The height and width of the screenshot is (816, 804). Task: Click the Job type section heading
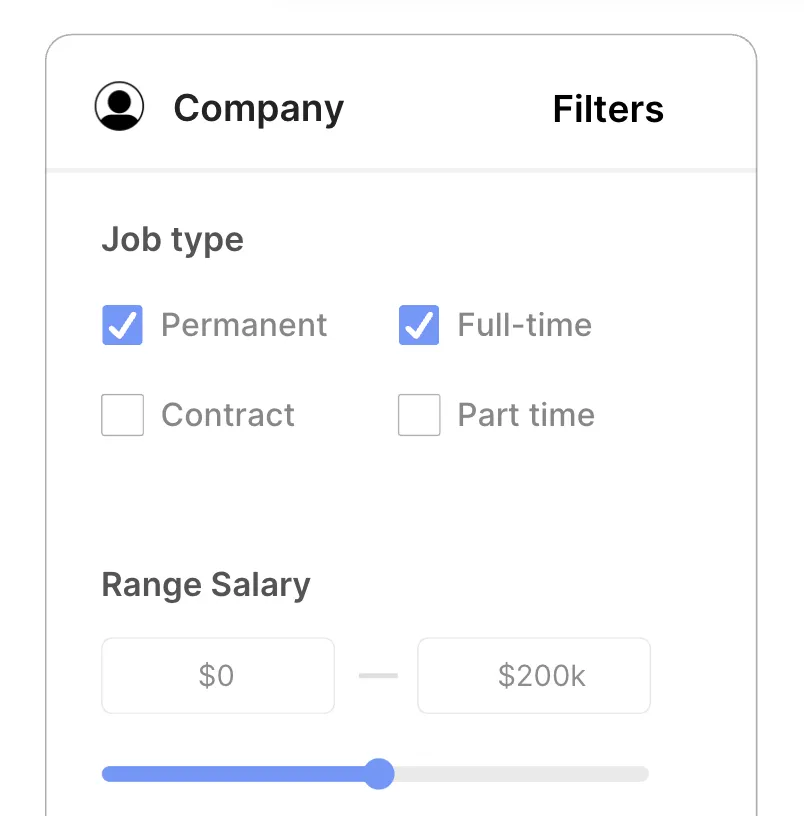[x=172, y=240]
